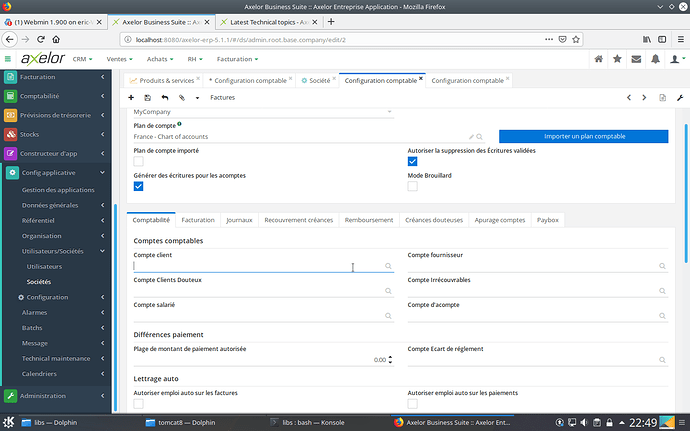The image size is (690, 431).
Task: Click the attachment paperclip icon
Action: 182,98
